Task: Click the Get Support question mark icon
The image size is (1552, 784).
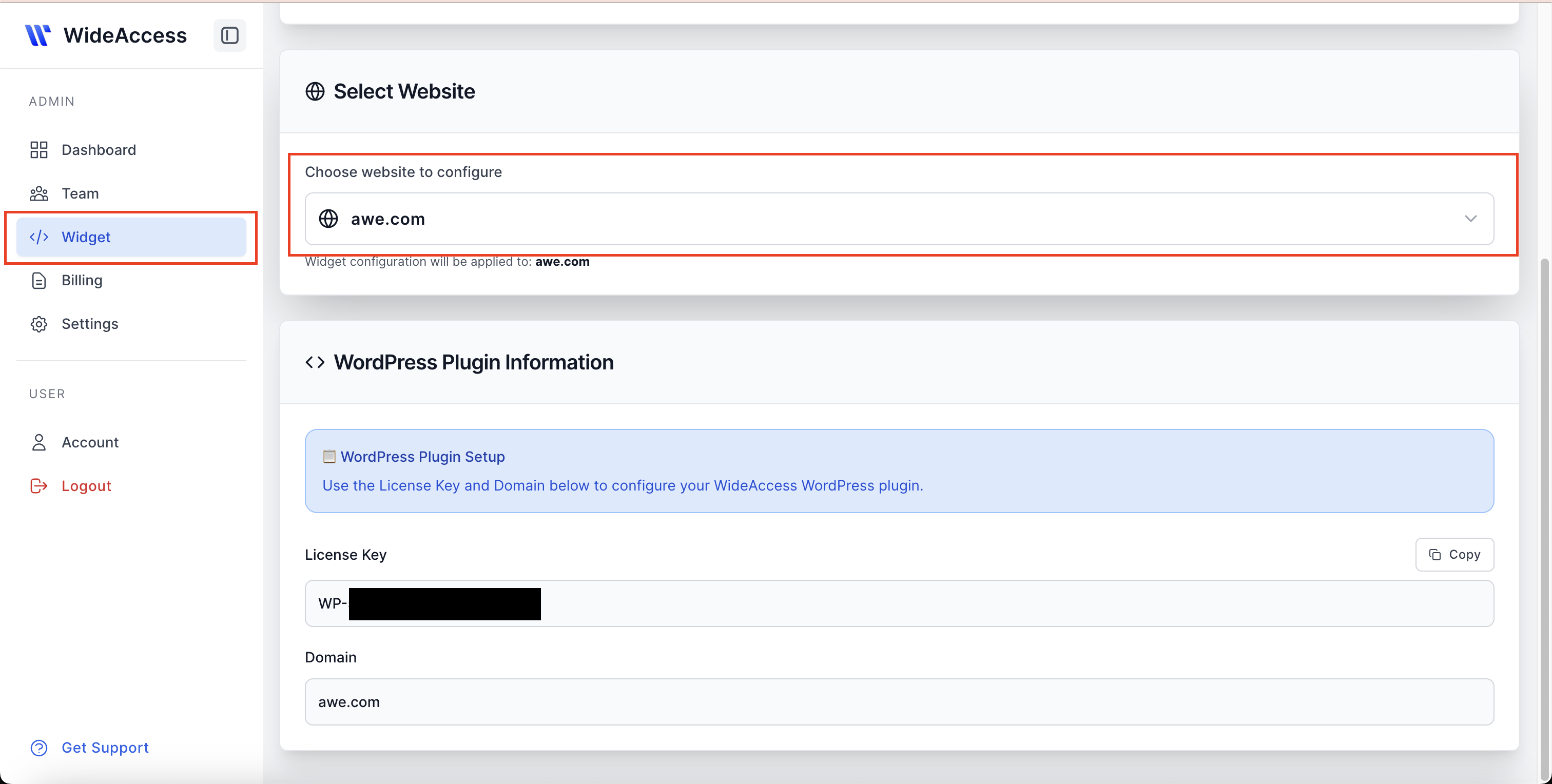Action: coord(38,748)
